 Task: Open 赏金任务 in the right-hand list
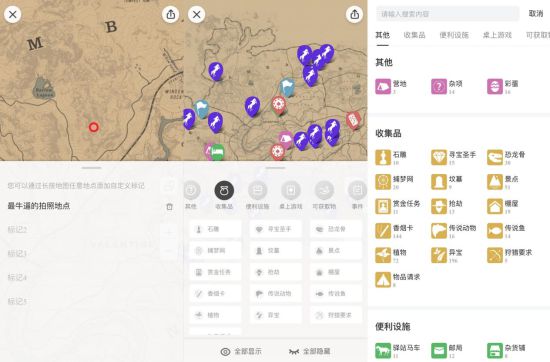tap(398, 206)
